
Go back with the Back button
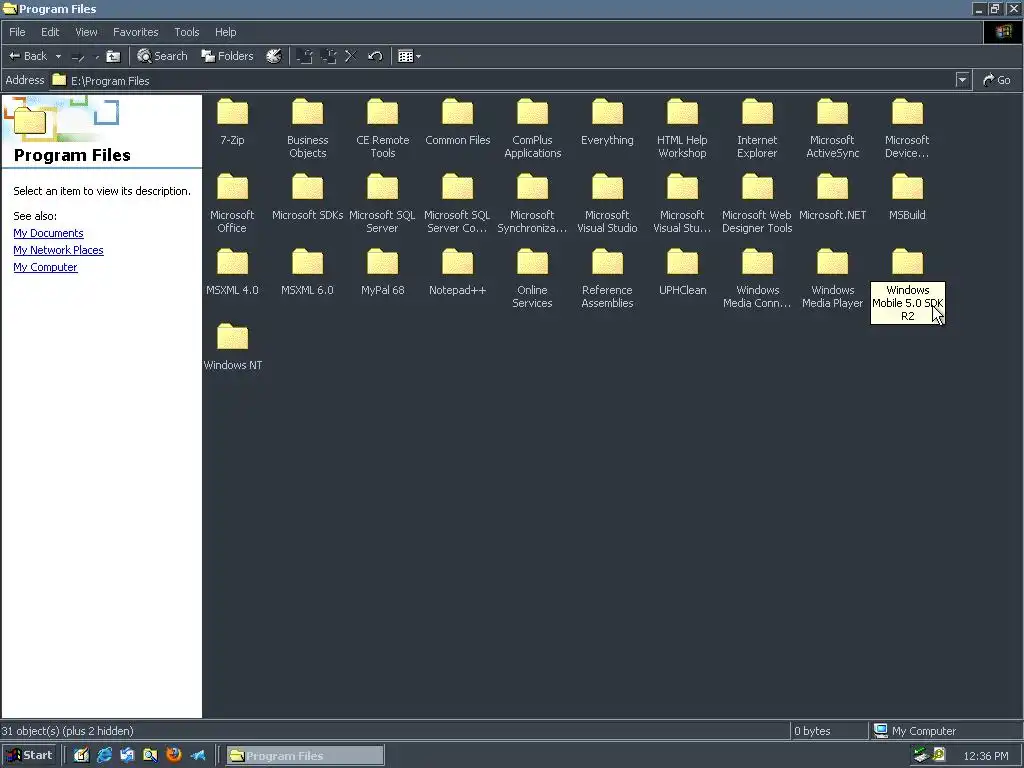pyautogui.click(x=28, y=56)
